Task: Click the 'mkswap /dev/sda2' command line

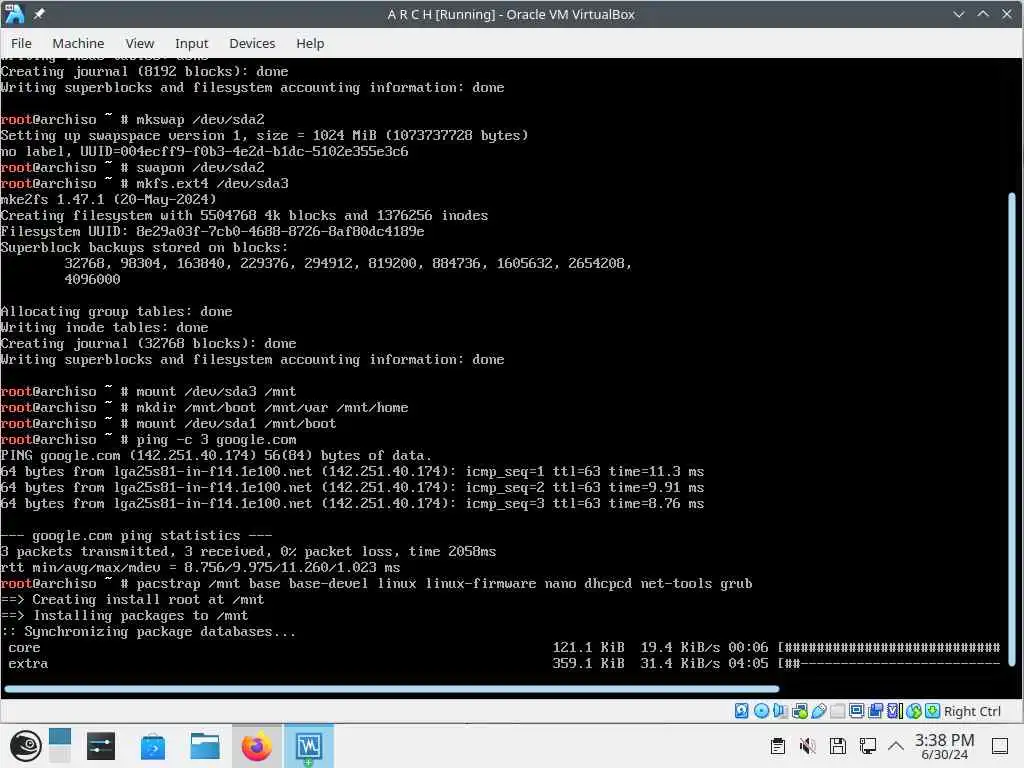Action: coord(200,120)
